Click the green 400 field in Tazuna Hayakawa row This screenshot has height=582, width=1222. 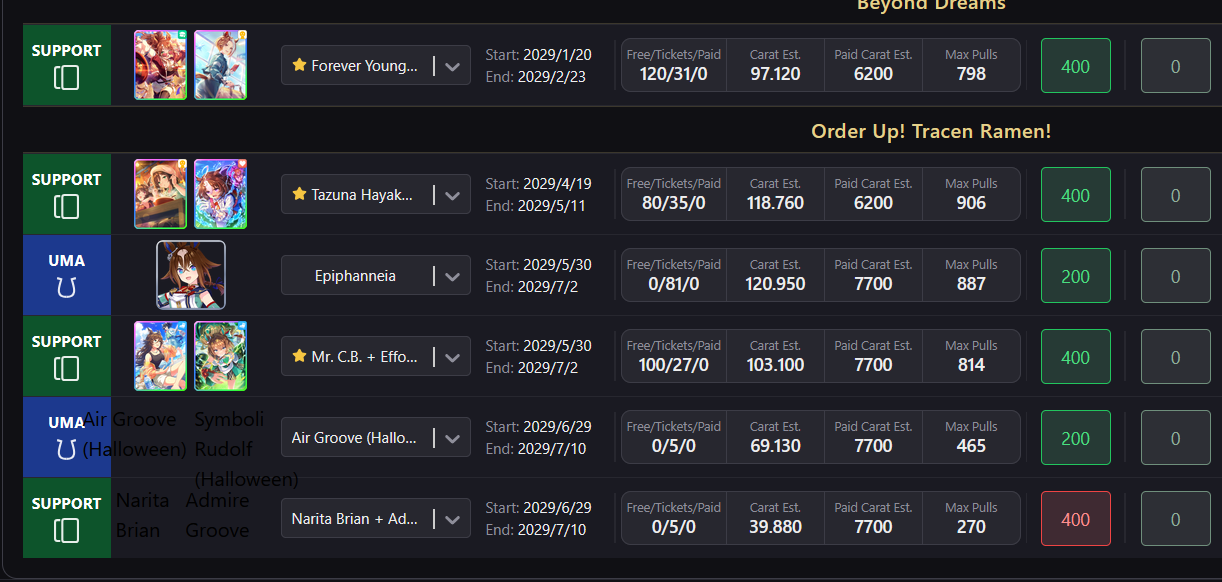click(x=1076, y=195)
